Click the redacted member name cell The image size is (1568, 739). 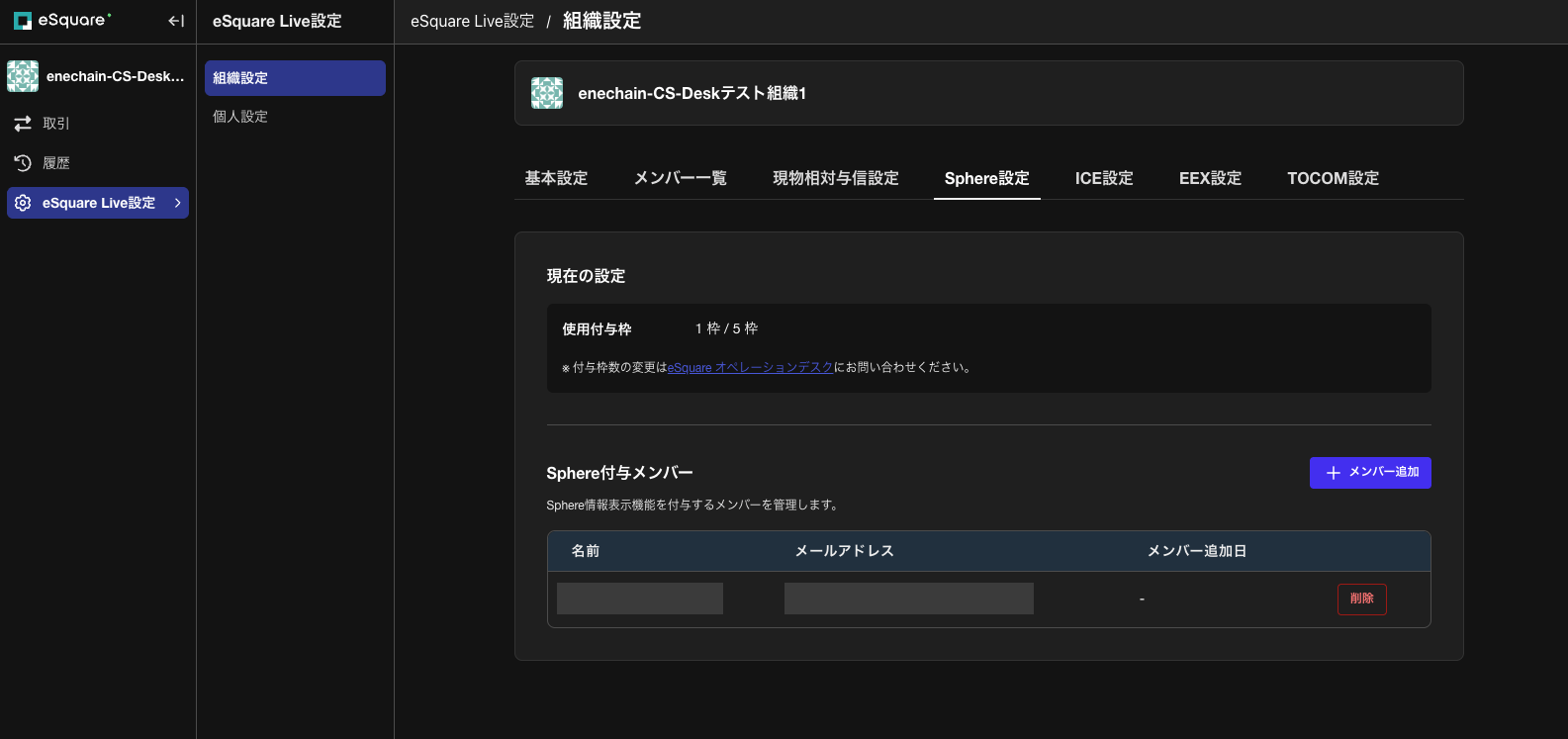click(x=640, y=599)
